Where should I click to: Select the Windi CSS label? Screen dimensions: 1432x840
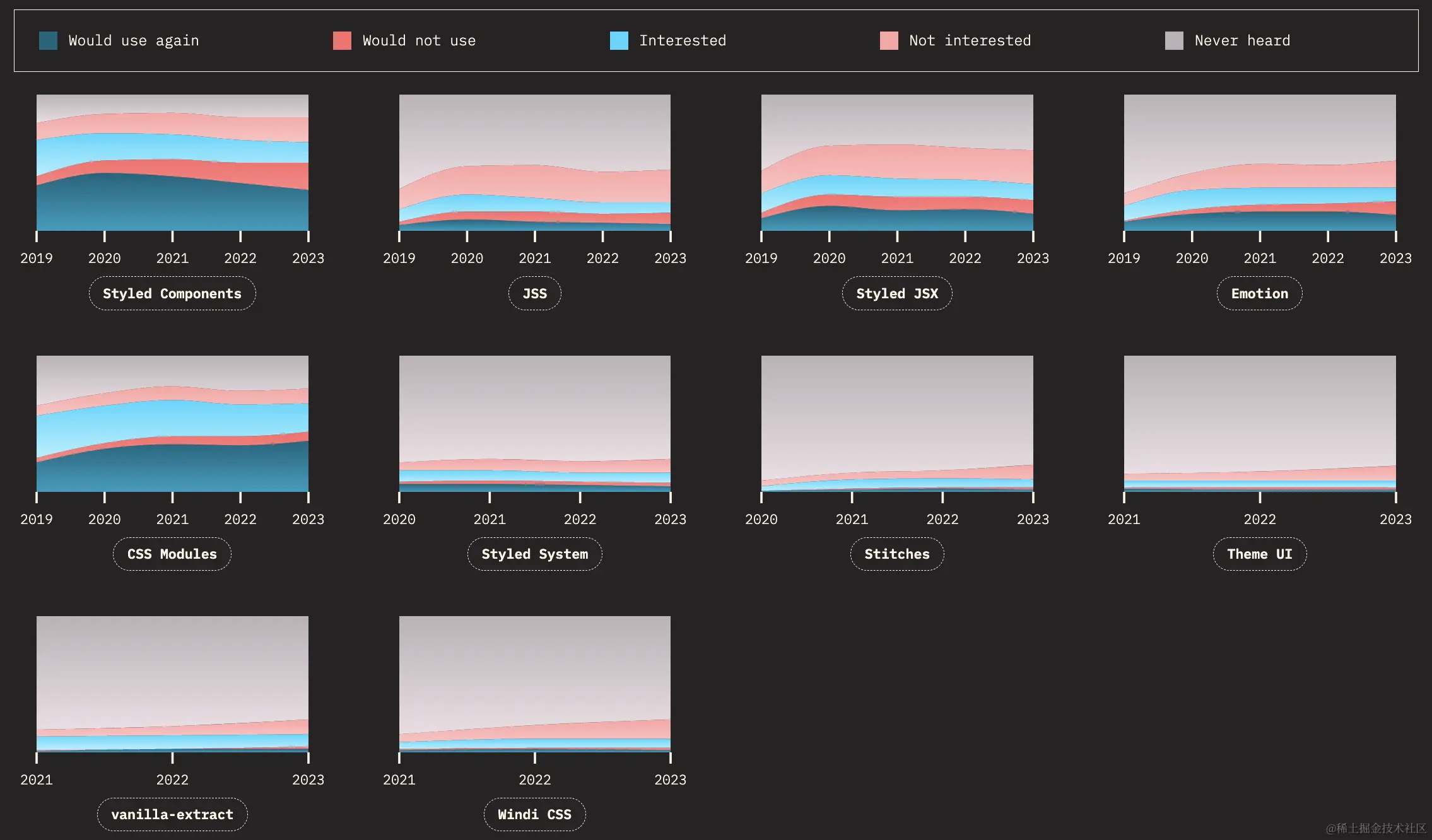click(534, 815)
